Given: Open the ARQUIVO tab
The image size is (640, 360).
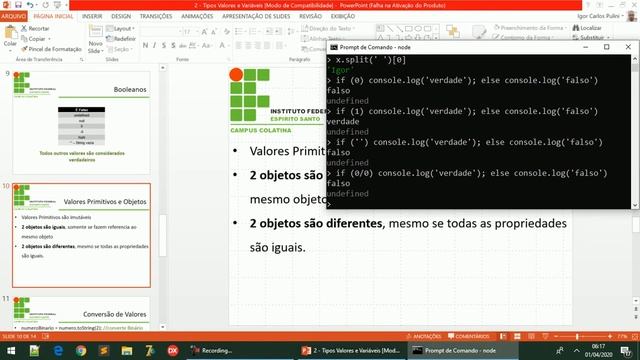Looking at the screenshot, I should [x=13, y=16].
